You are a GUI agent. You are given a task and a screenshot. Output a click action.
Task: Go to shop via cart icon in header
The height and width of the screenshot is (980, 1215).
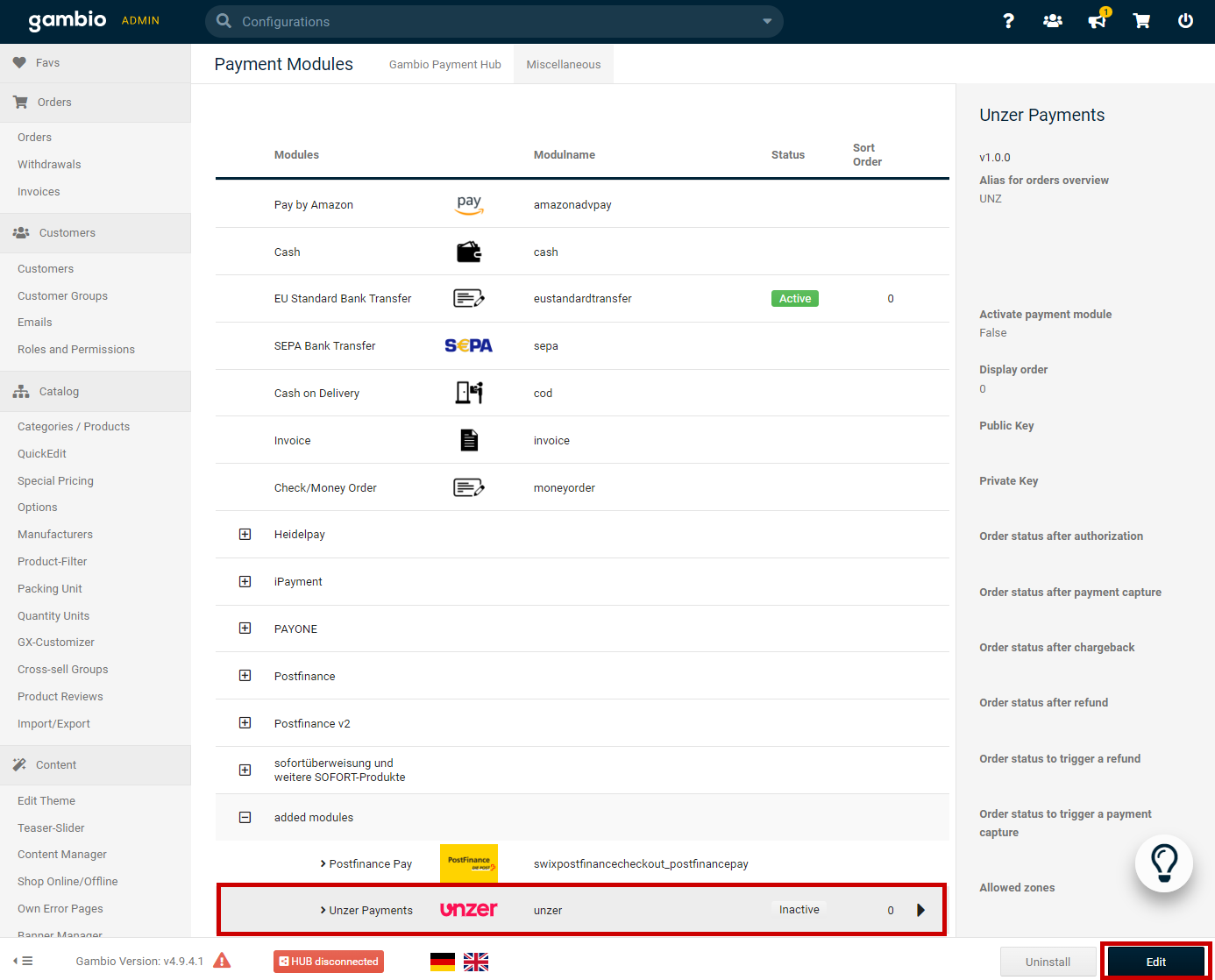click(1141, 21)
